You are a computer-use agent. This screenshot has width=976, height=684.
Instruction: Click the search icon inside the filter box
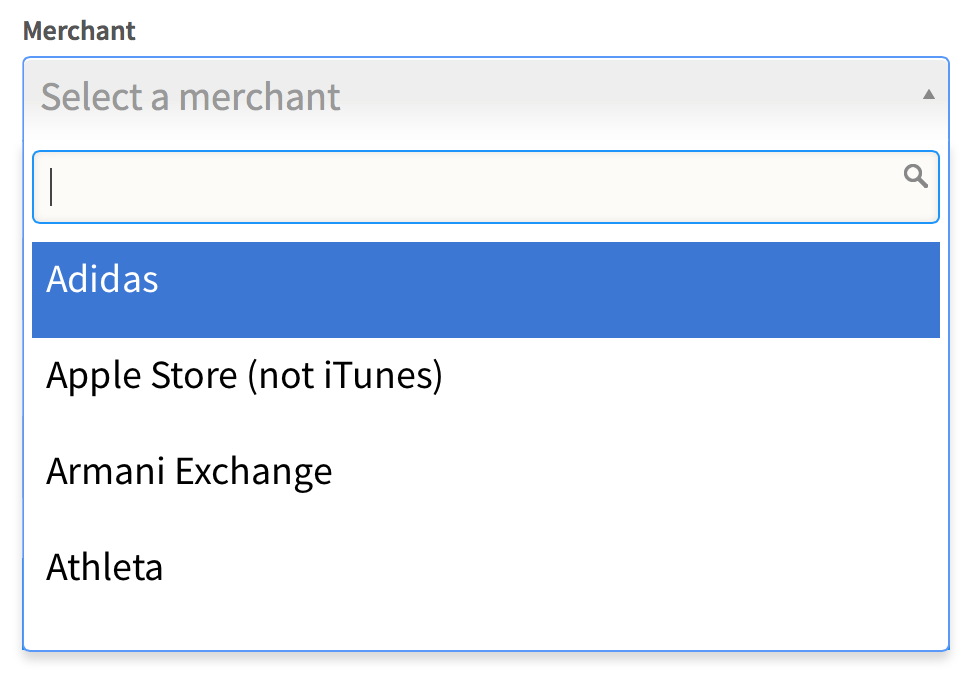[915, 177]
